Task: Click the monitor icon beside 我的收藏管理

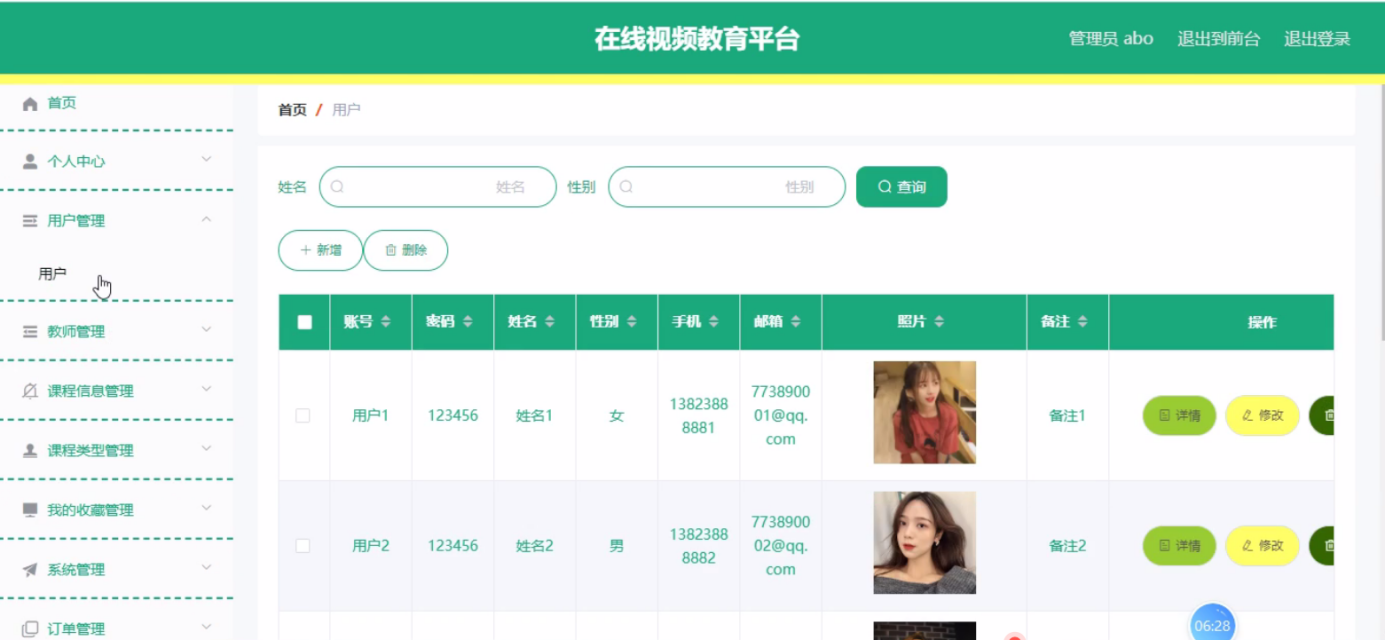Action: point(30,510)
